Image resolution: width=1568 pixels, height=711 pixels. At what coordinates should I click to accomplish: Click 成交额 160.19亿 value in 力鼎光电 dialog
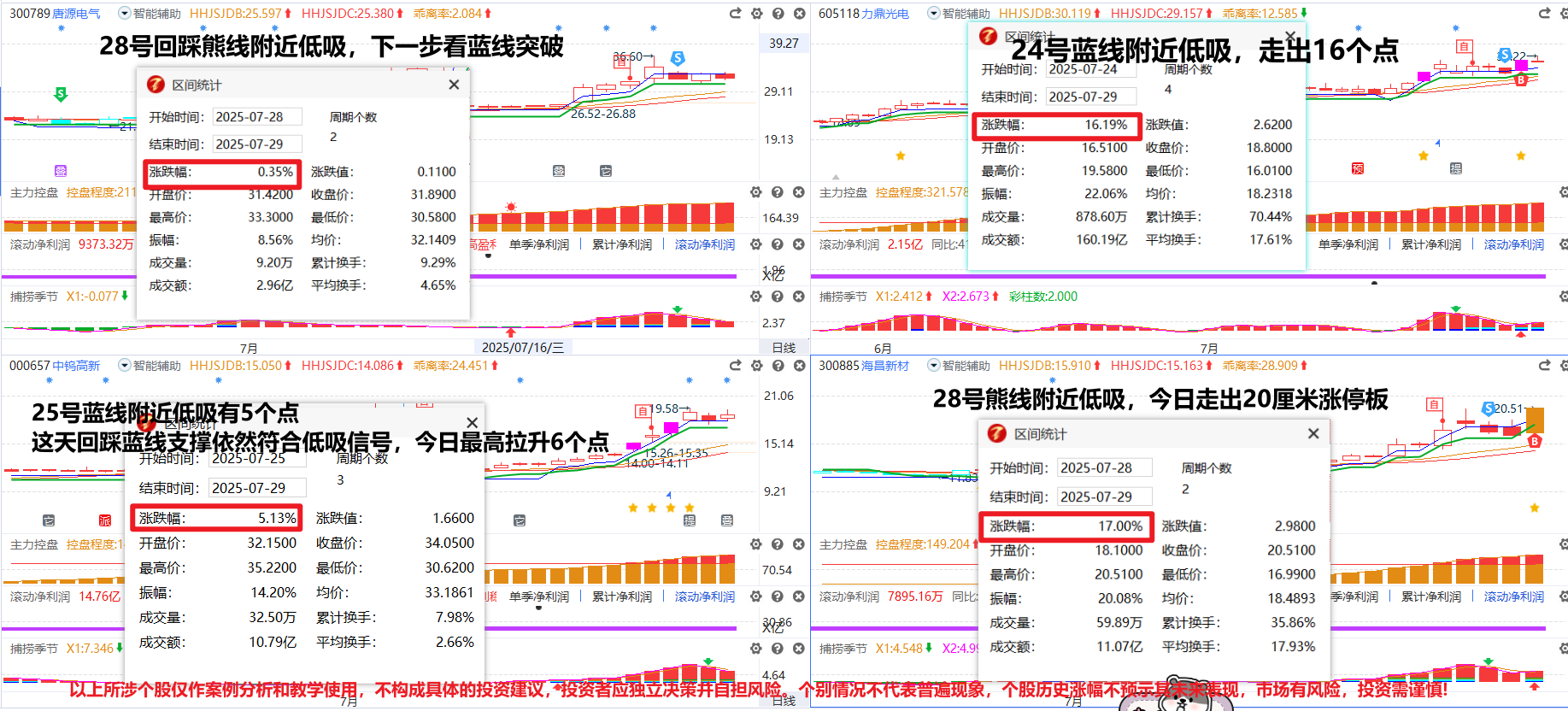(1101, 240)
